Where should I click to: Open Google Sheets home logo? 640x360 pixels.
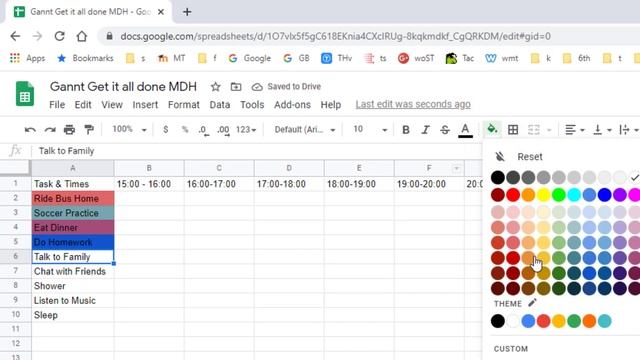point(25,94)
